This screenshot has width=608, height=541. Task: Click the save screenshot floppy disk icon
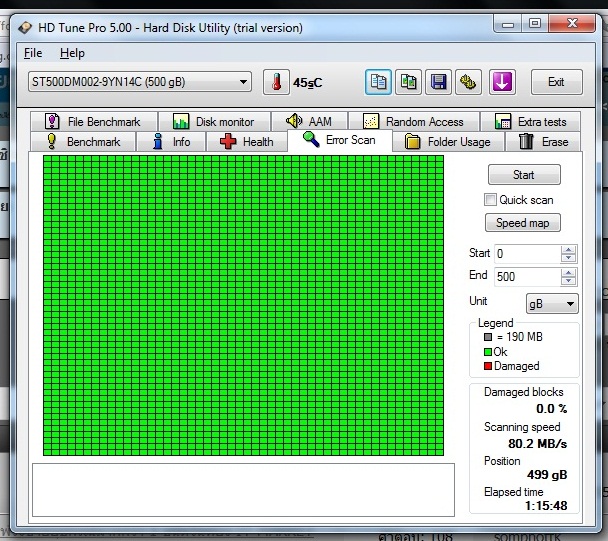click(x=438, y=82)
